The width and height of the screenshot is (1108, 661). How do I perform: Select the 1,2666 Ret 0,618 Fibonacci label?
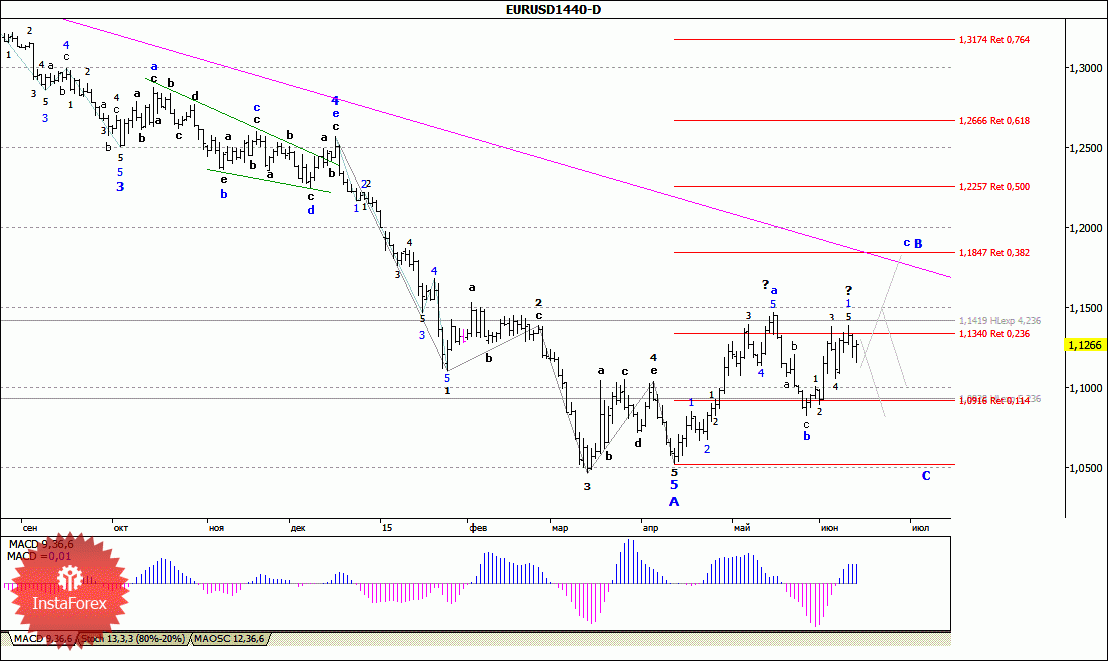994,120
